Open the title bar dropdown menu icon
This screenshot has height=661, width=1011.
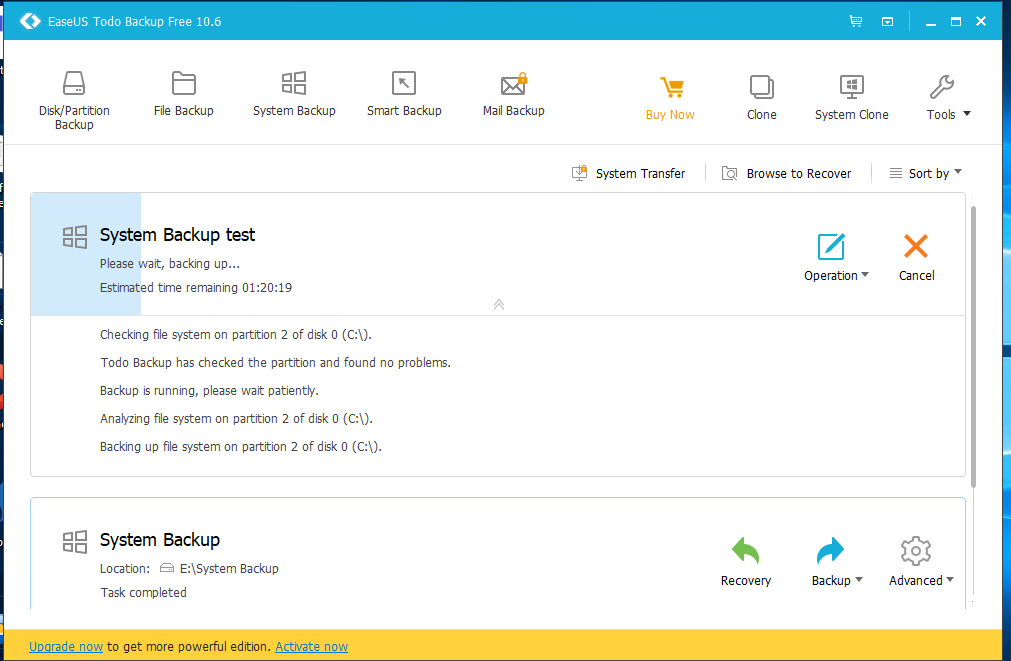point(888,21)
